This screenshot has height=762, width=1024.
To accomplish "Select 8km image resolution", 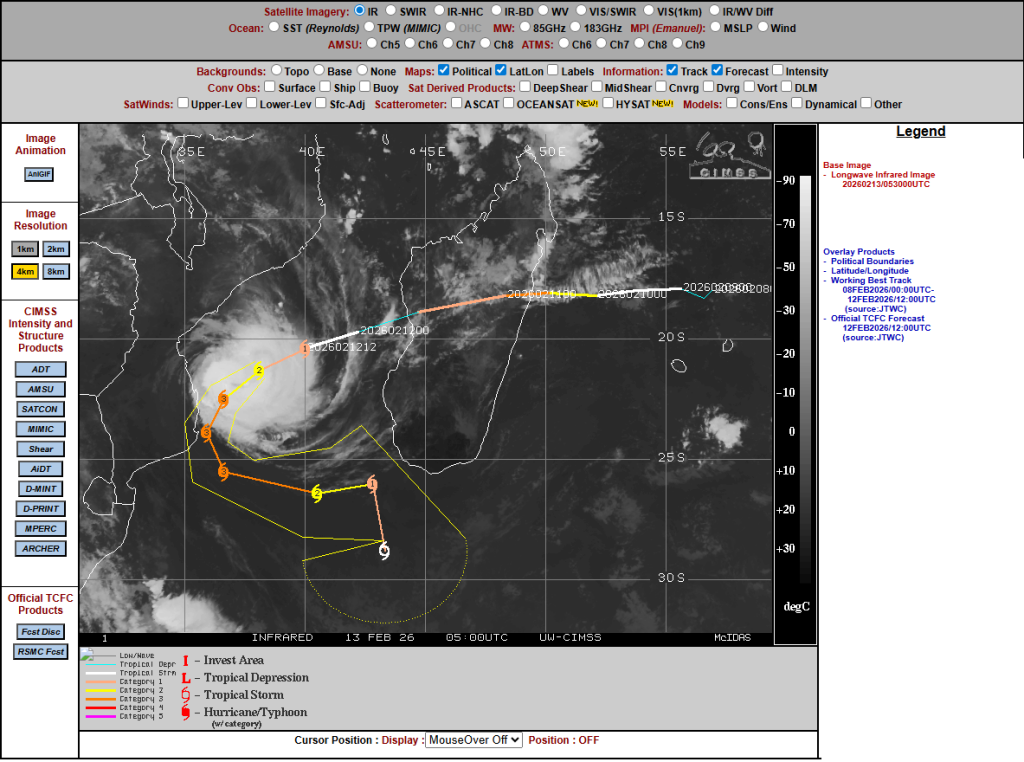I will [56, 271].
